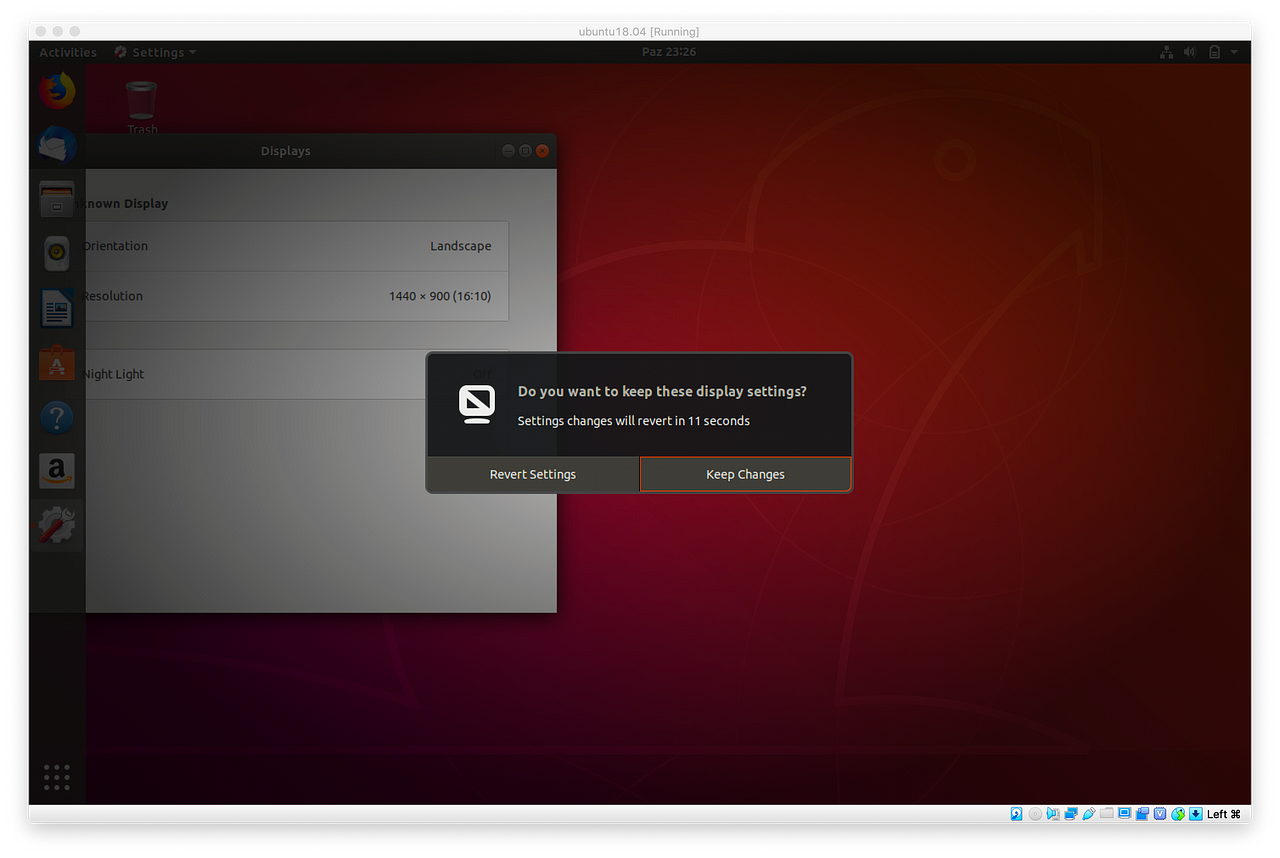Click the Settings wrench-gear icon in the dock
This screenshot has height=858, width=1280.
tap(57, 525)
